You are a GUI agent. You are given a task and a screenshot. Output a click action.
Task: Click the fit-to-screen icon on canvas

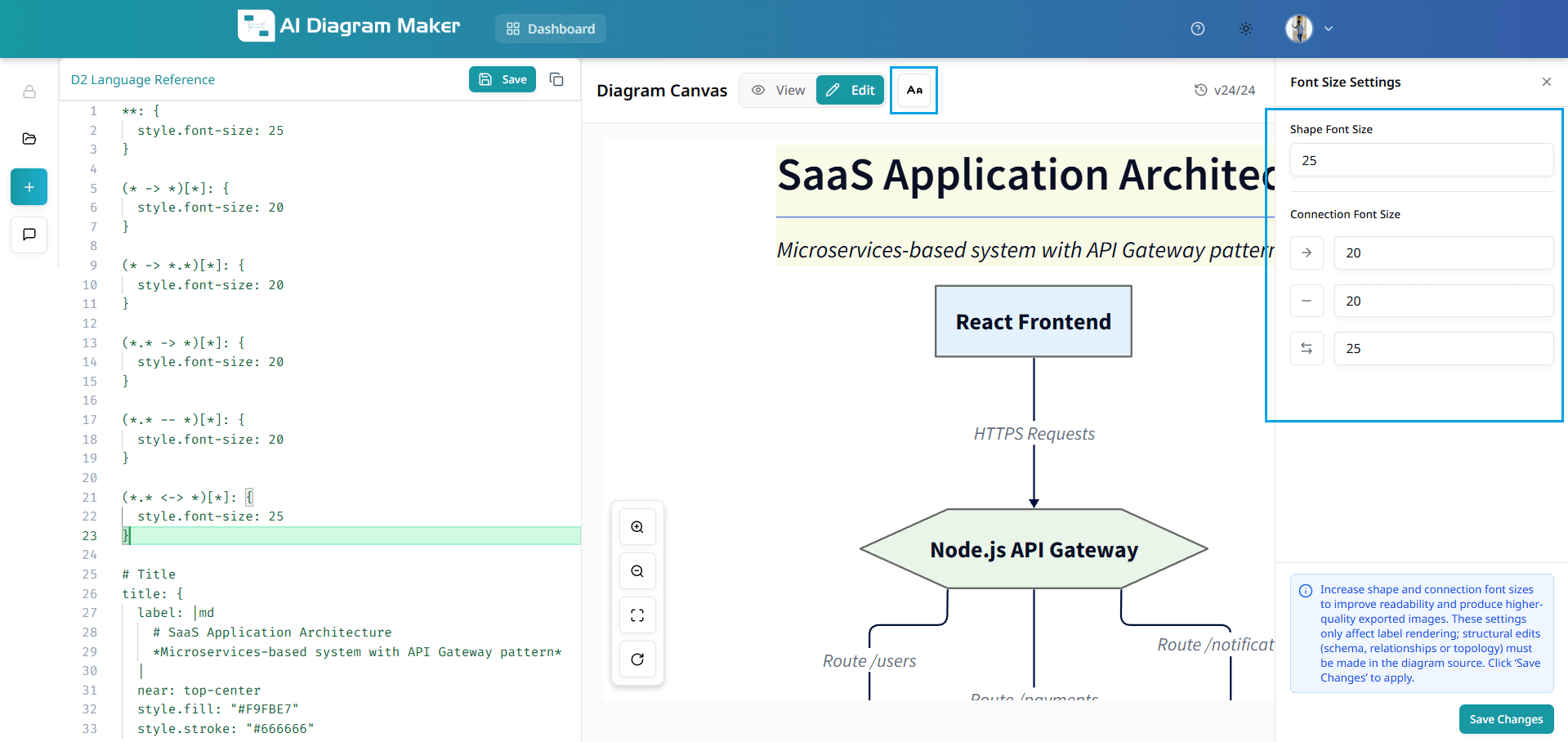(637, 615)
